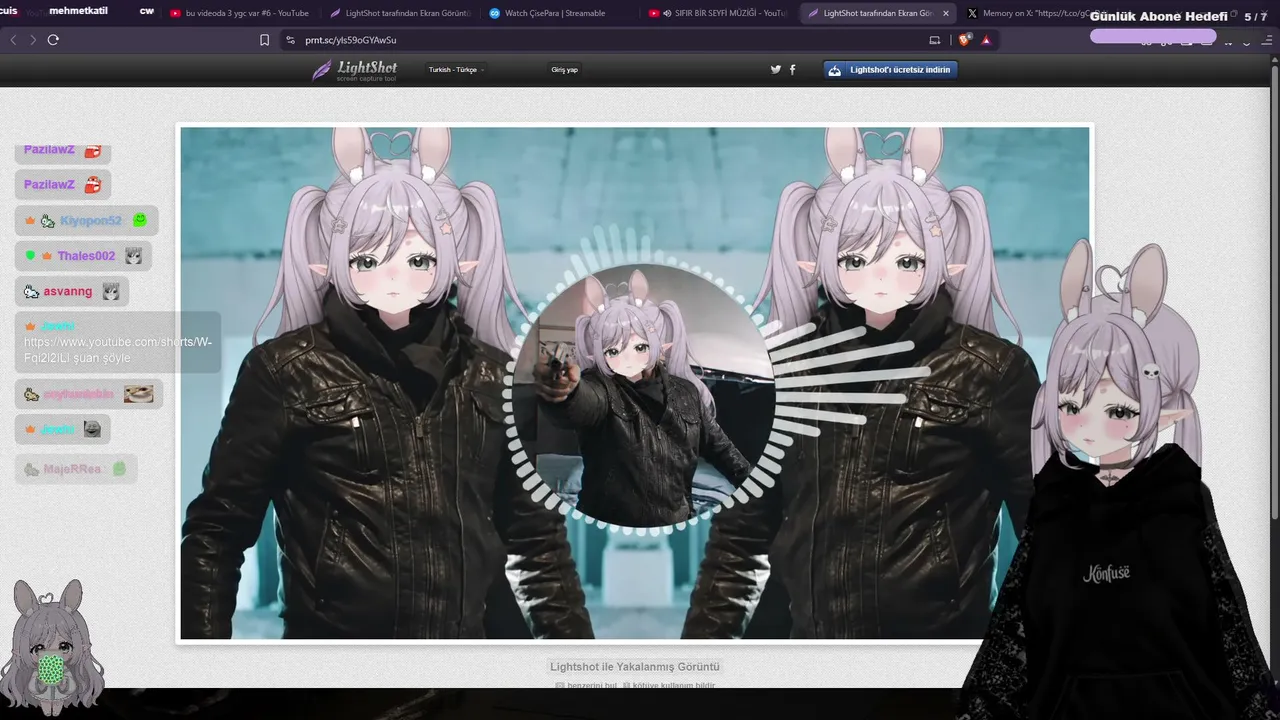Close the active LightShot tab
Viewport: 1280px width, 720px height.
click(x=945, y=13)
